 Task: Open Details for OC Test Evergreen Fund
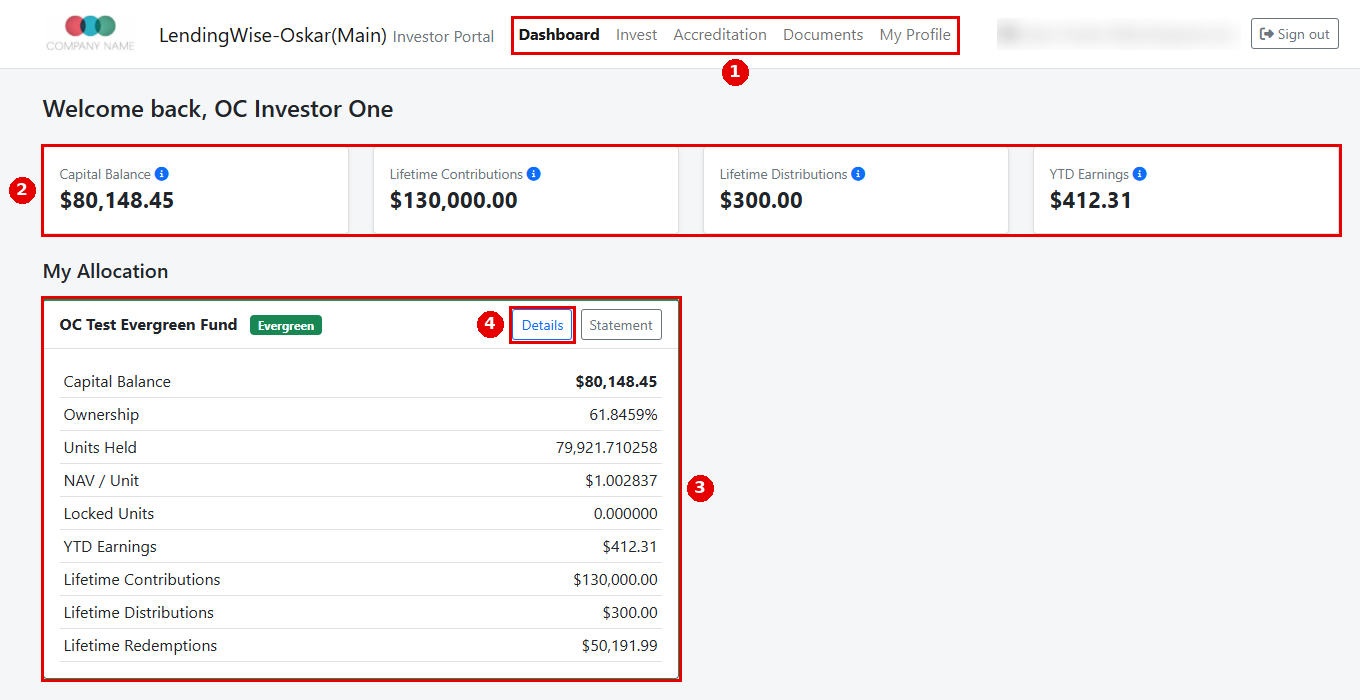pyautogui.click(x=543, y=325)
